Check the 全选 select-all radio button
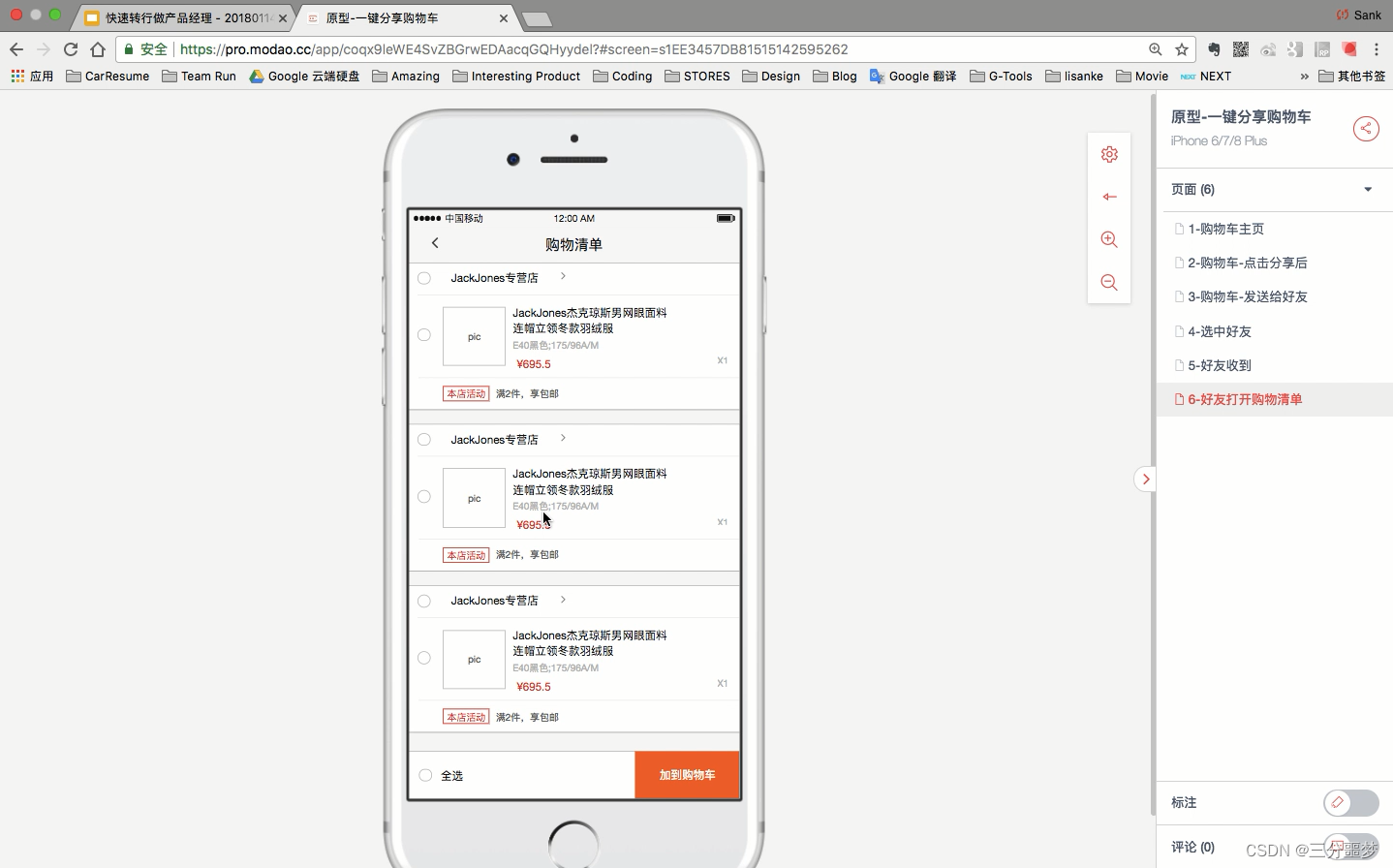The image size is (1393, 868). [425, 775]
